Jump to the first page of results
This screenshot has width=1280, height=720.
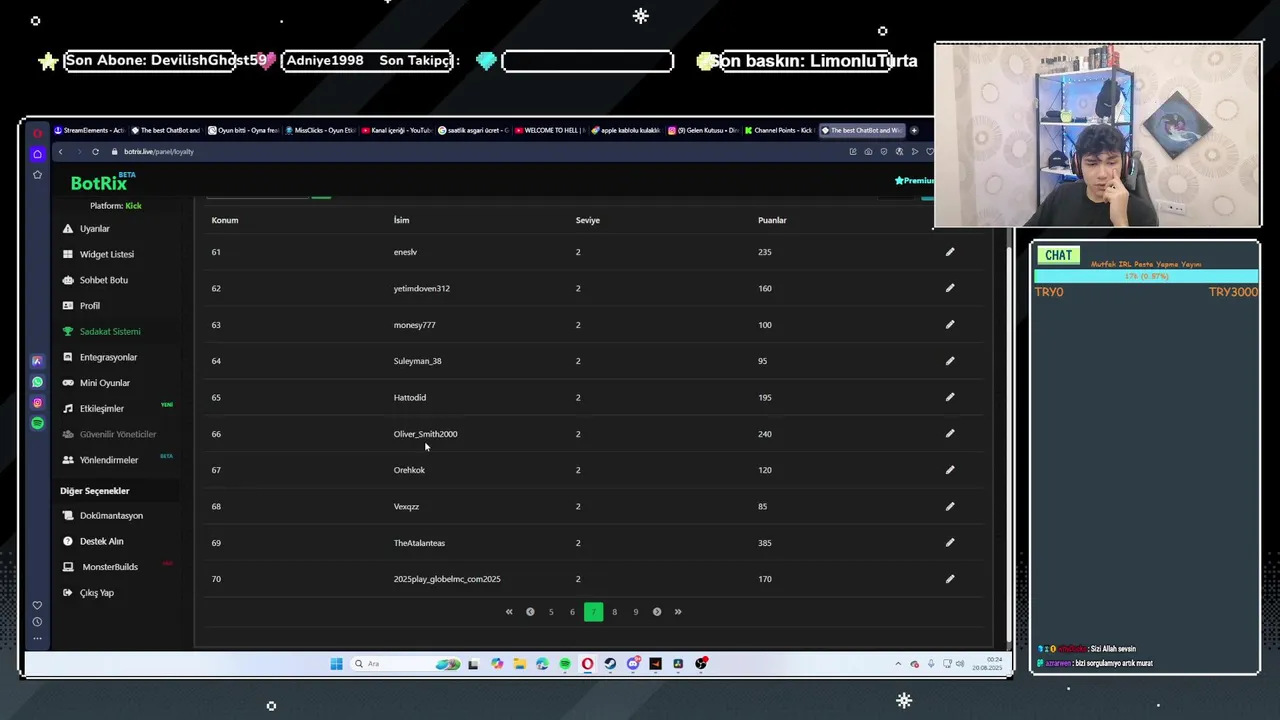[x=509, y=612]
